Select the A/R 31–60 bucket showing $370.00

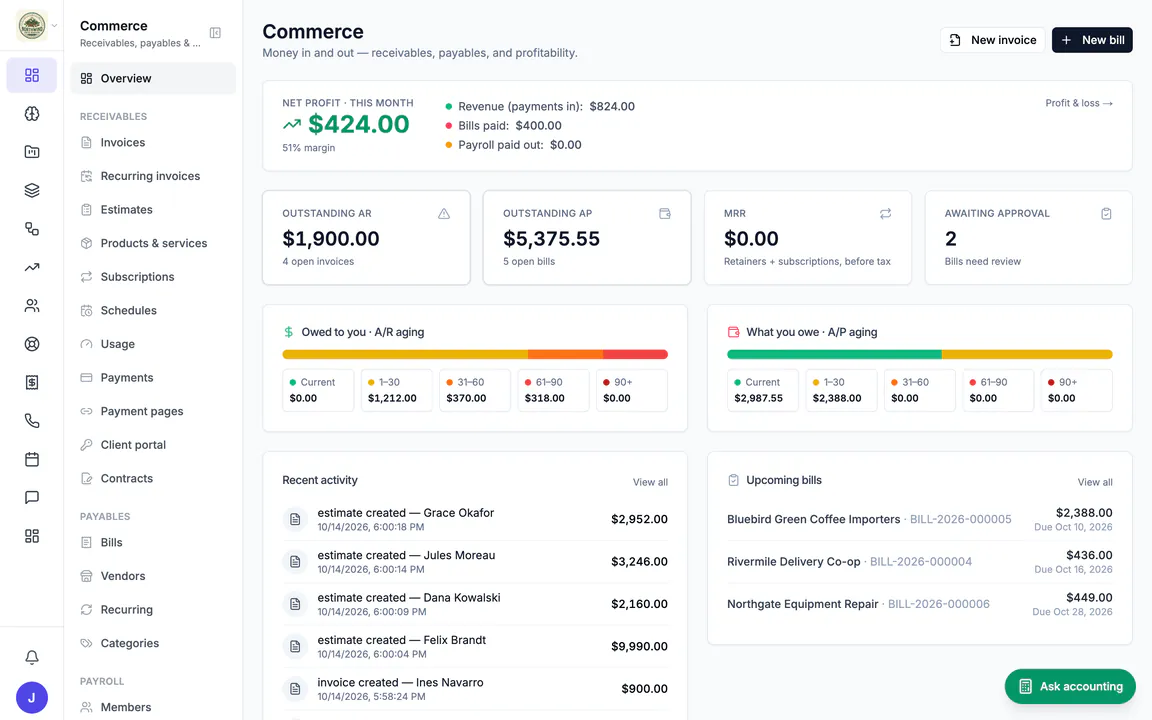(475, 390)
